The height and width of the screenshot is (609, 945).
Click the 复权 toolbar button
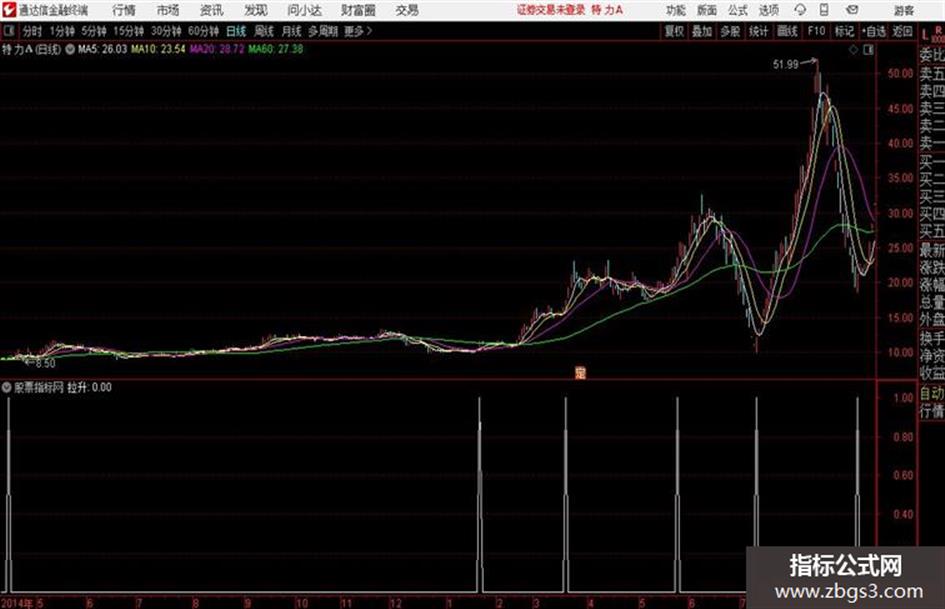point(674,31)
